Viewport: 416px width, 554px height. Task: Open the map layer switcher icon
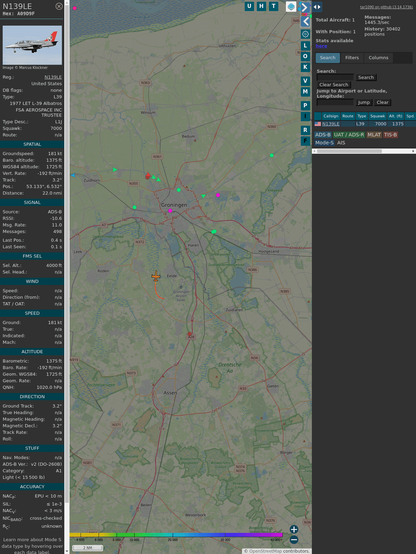point(291,6)
